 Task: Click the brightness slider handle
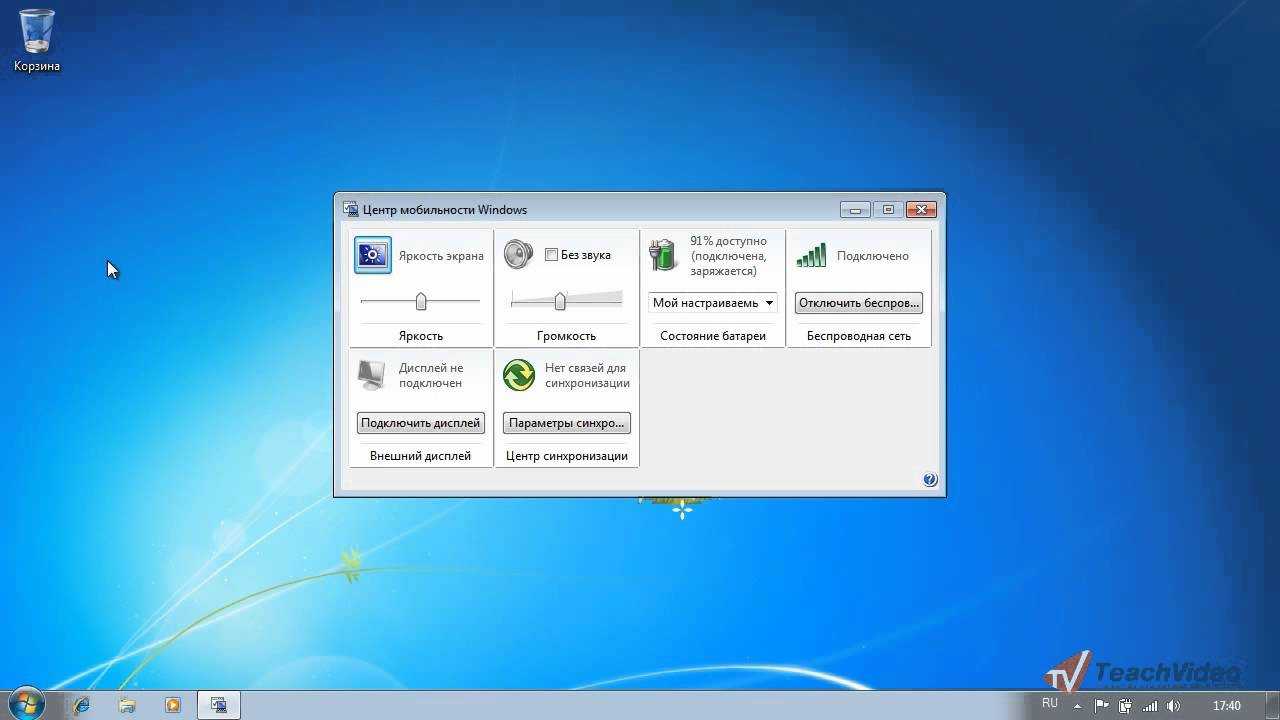coord(421,301)
